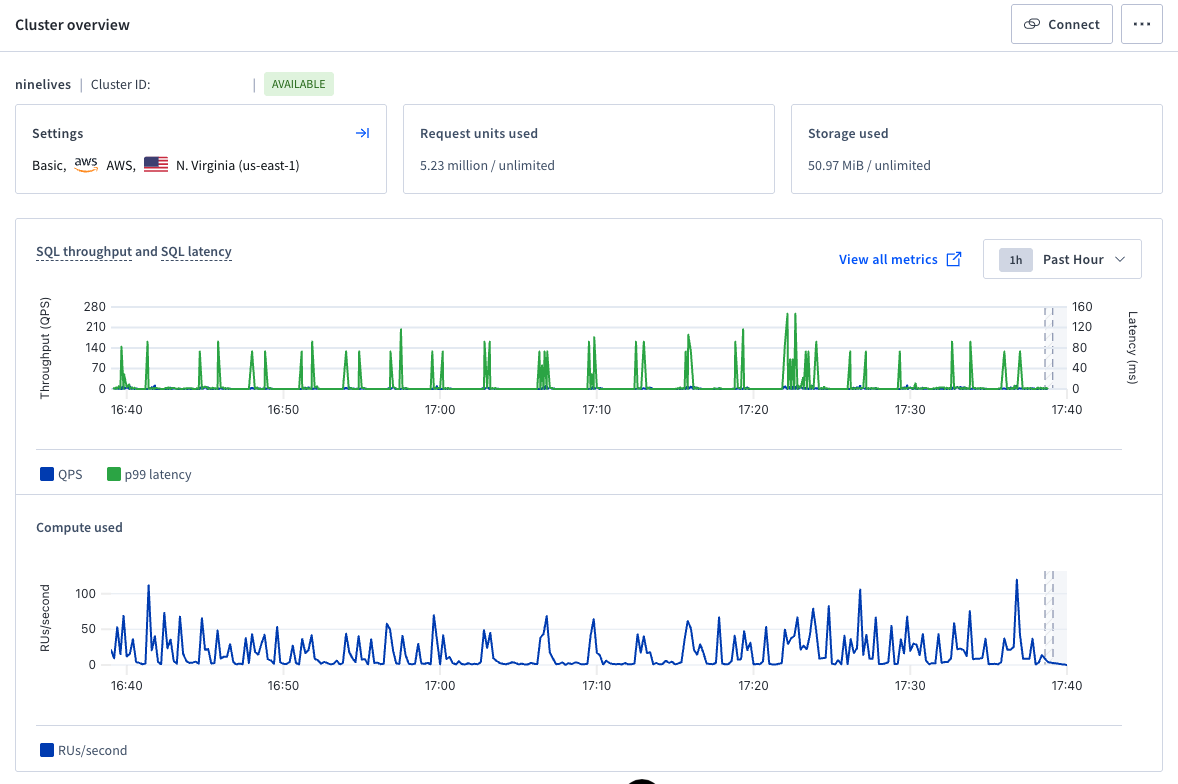Click the blue QPS color swatch
1178x784 pixels.
(x=47, y=474)
